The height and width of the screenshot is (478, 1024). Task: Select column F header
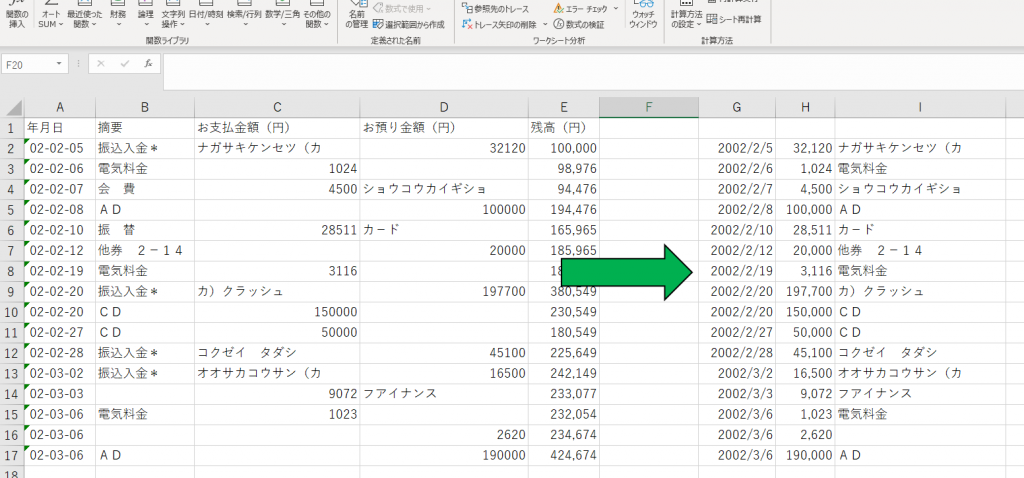click(x=648, y=107)
